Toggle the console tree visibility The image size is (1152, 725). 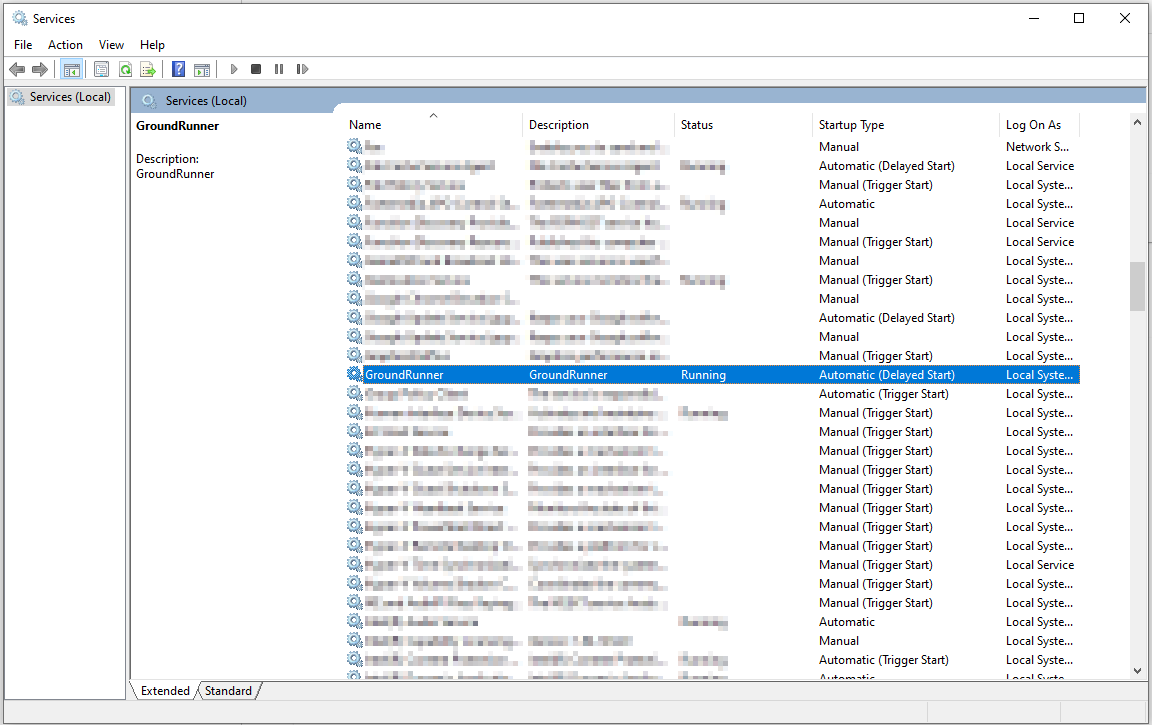[x=71, y=68]
